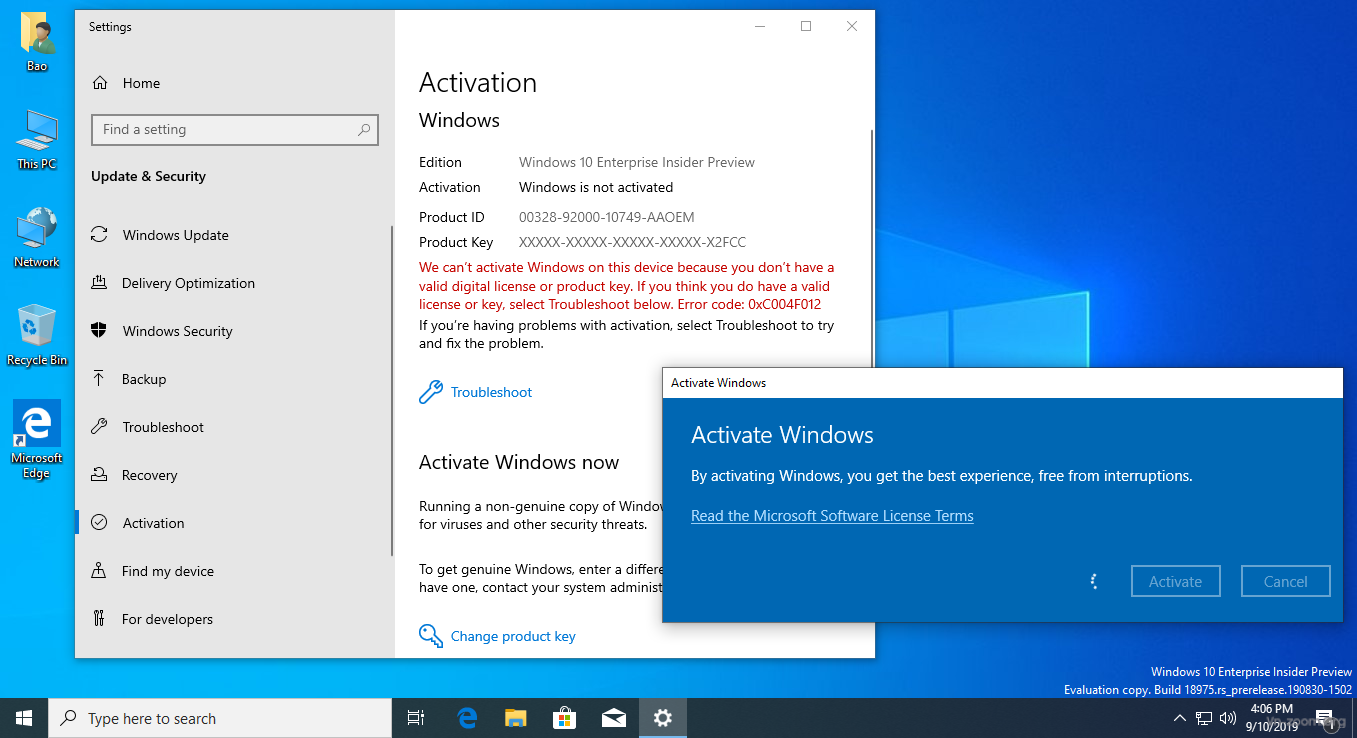Select the Microsoft Edge desktop shortcut
Viewport: 1357px width, 738px height.
(37, 440)
